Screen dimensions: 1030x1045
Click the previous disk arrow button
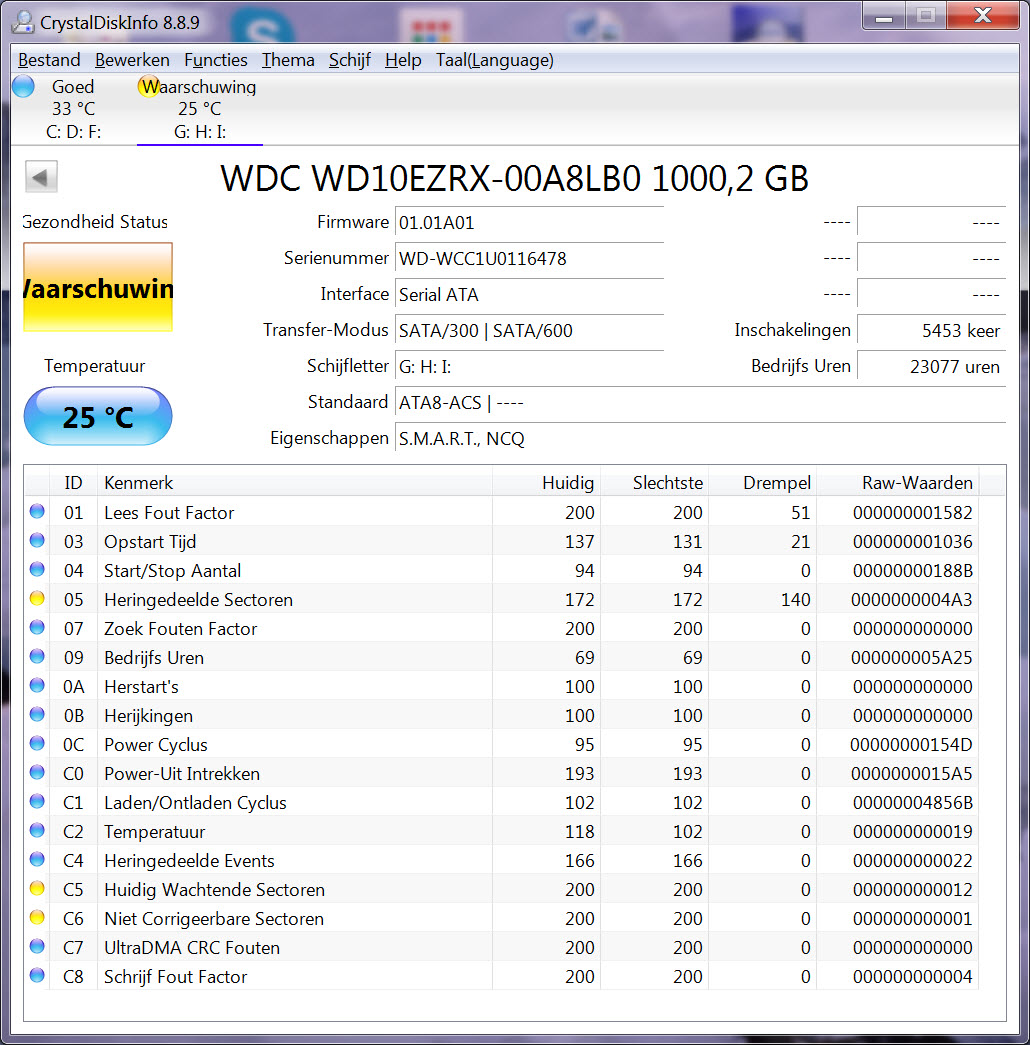click(41, 177)
